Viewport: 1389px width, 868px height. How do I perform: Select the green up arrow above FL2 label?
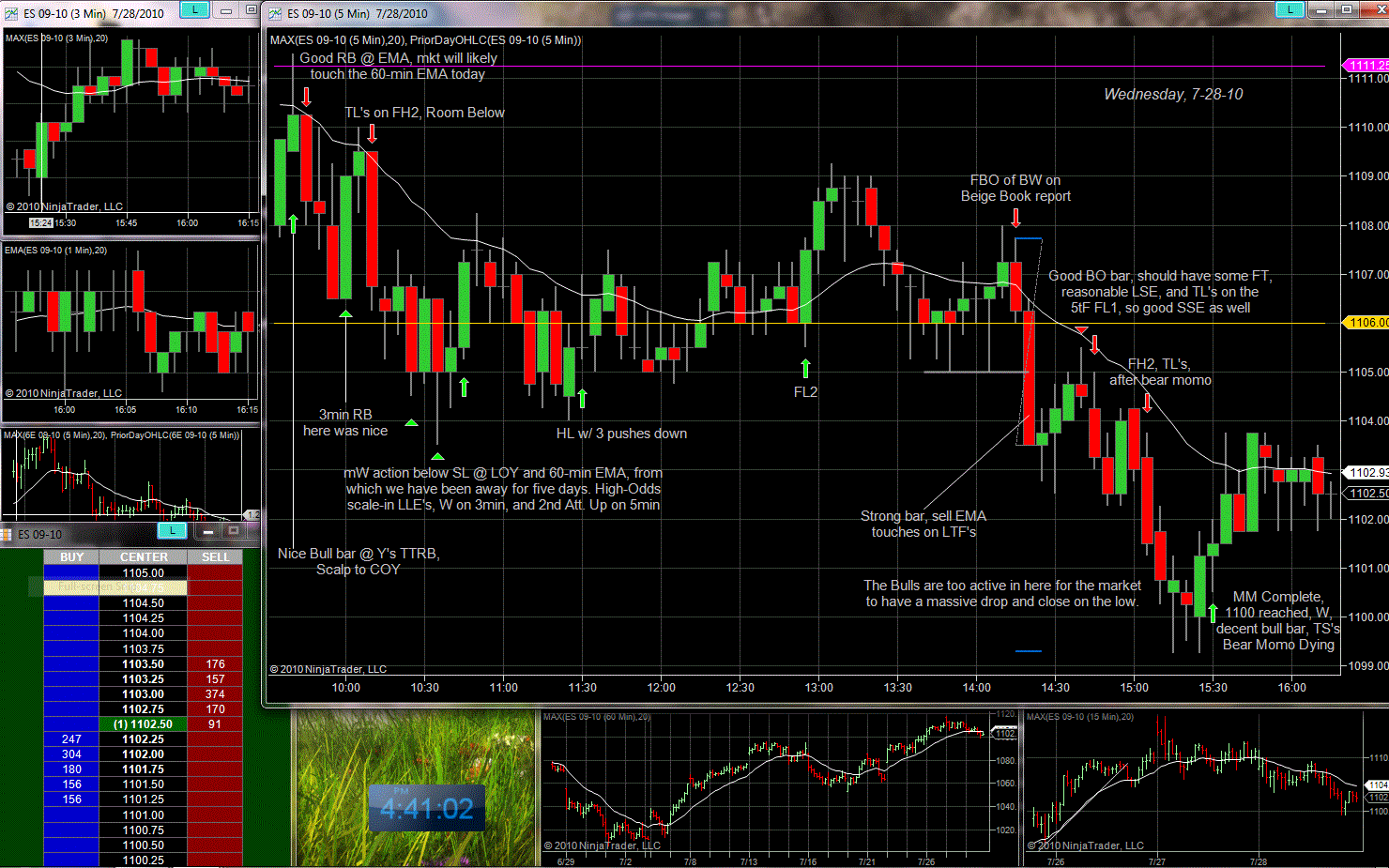coord(805,368)
